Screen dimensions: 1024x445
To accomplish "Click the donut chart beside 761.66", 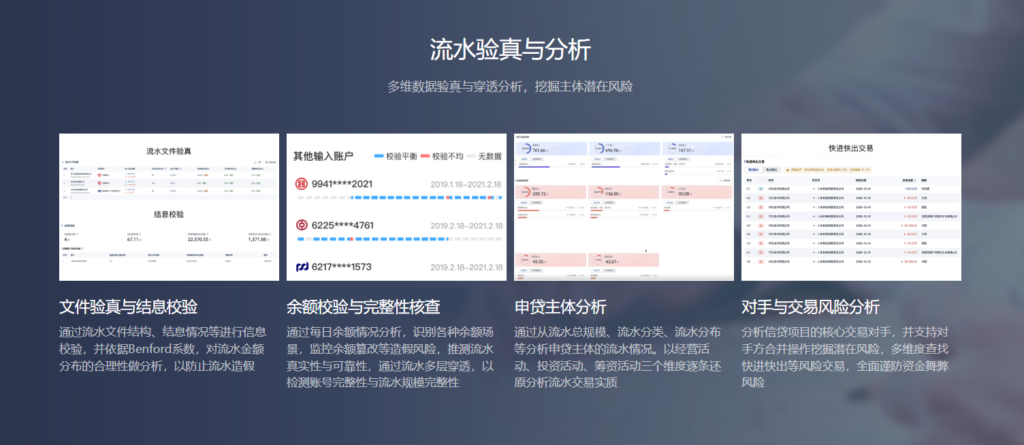I will click(x=525, y=150).
